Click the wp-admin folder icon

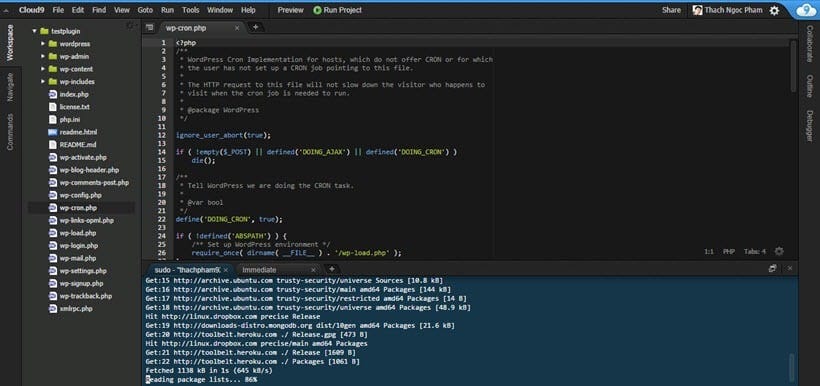[53, 56]
